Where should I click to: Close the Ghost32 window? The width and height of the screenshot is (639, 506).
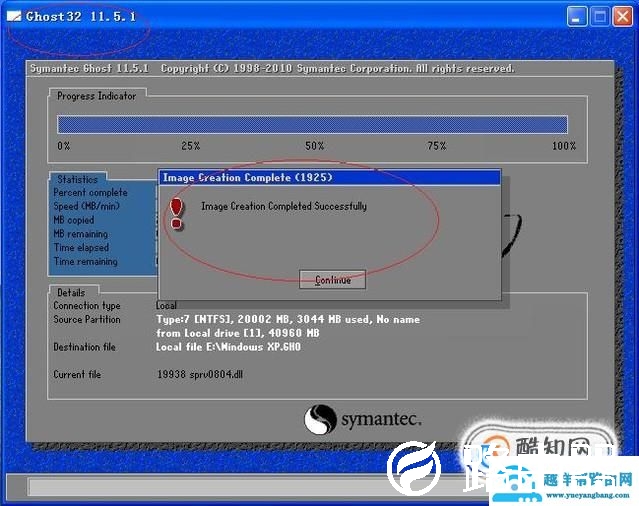click(623, 17)
